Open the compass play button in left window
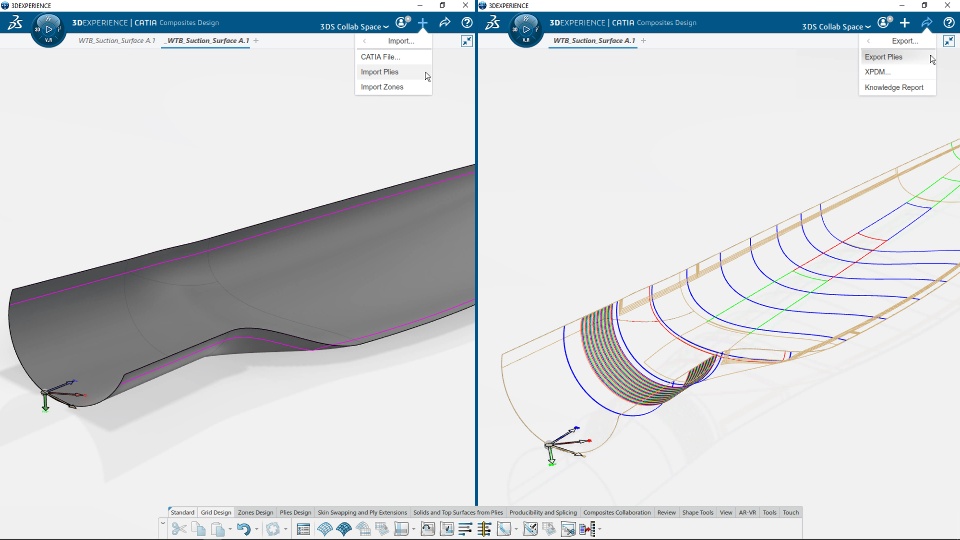This screenshot has width=960, height=540. [x=48, y=29]
